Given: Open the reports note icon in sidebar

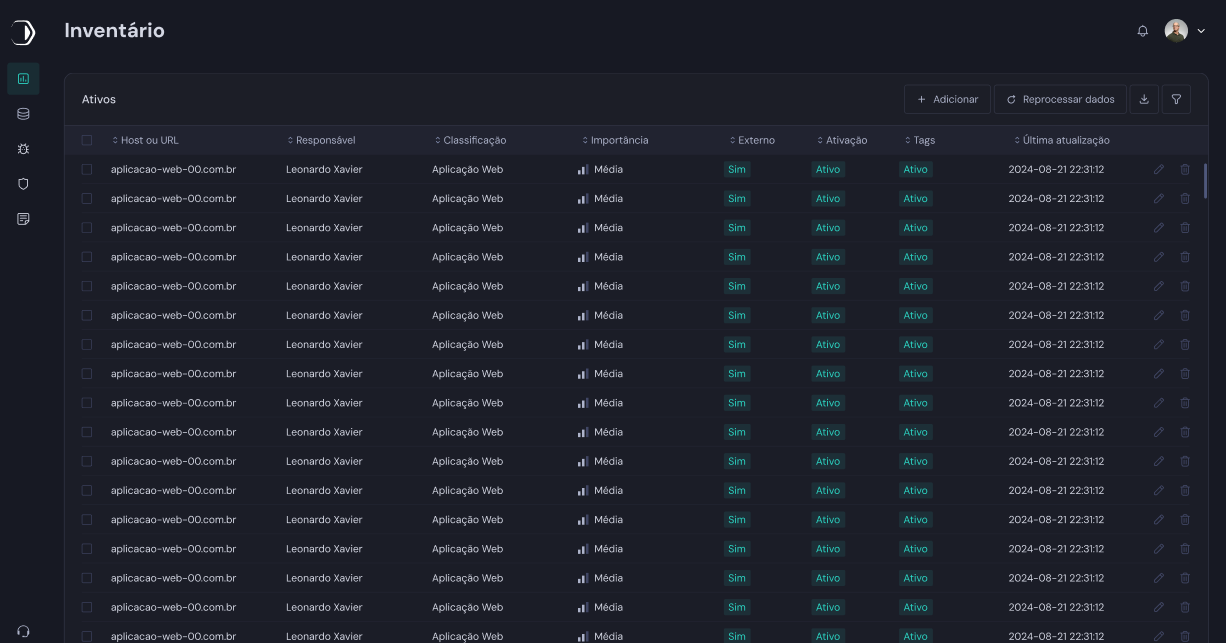Looking at the screenshot, I should coord(23,219).
